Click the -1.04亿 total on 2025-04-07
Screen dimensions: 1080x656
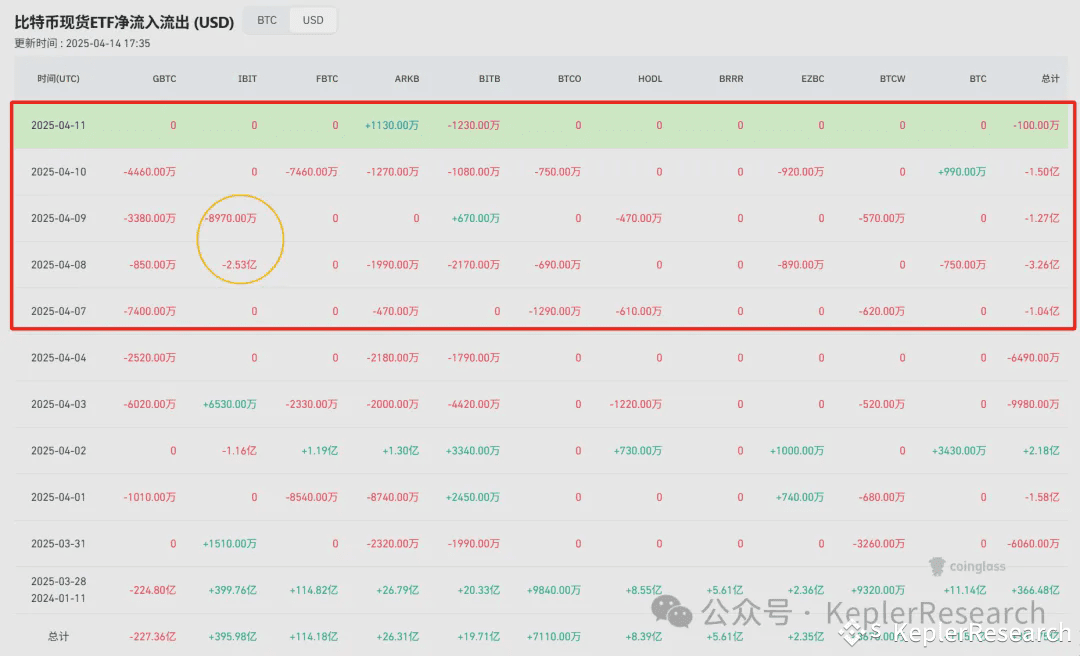pyautogui.click(x=1041, y=311)
